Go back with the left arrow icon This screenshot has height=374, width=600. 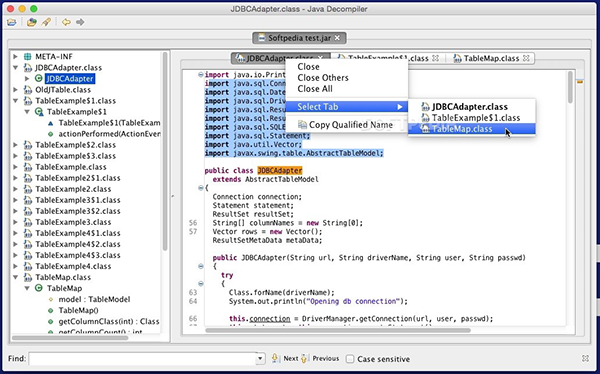66,22
